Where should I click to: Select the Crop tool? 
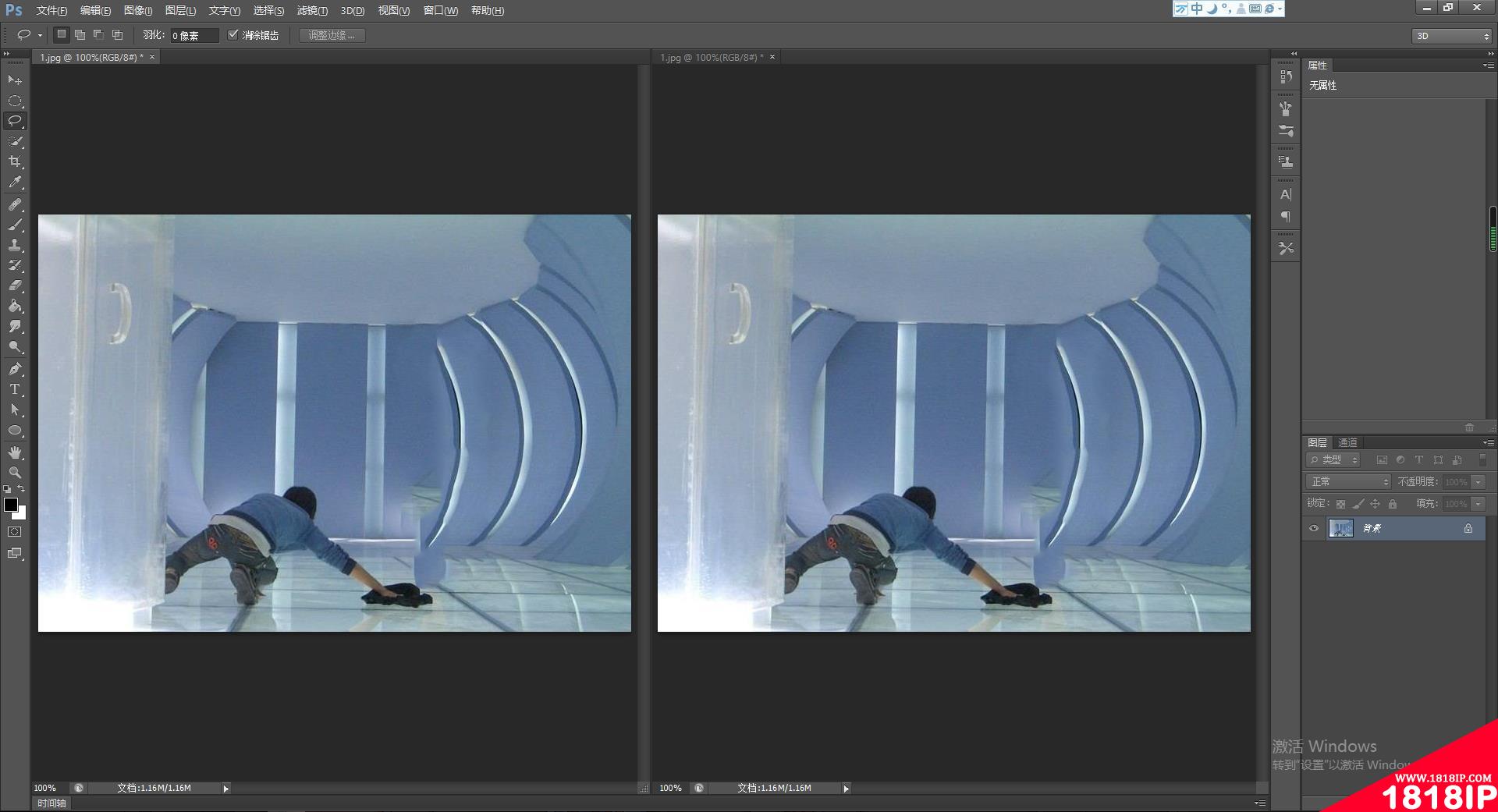[x=15, y=161]
